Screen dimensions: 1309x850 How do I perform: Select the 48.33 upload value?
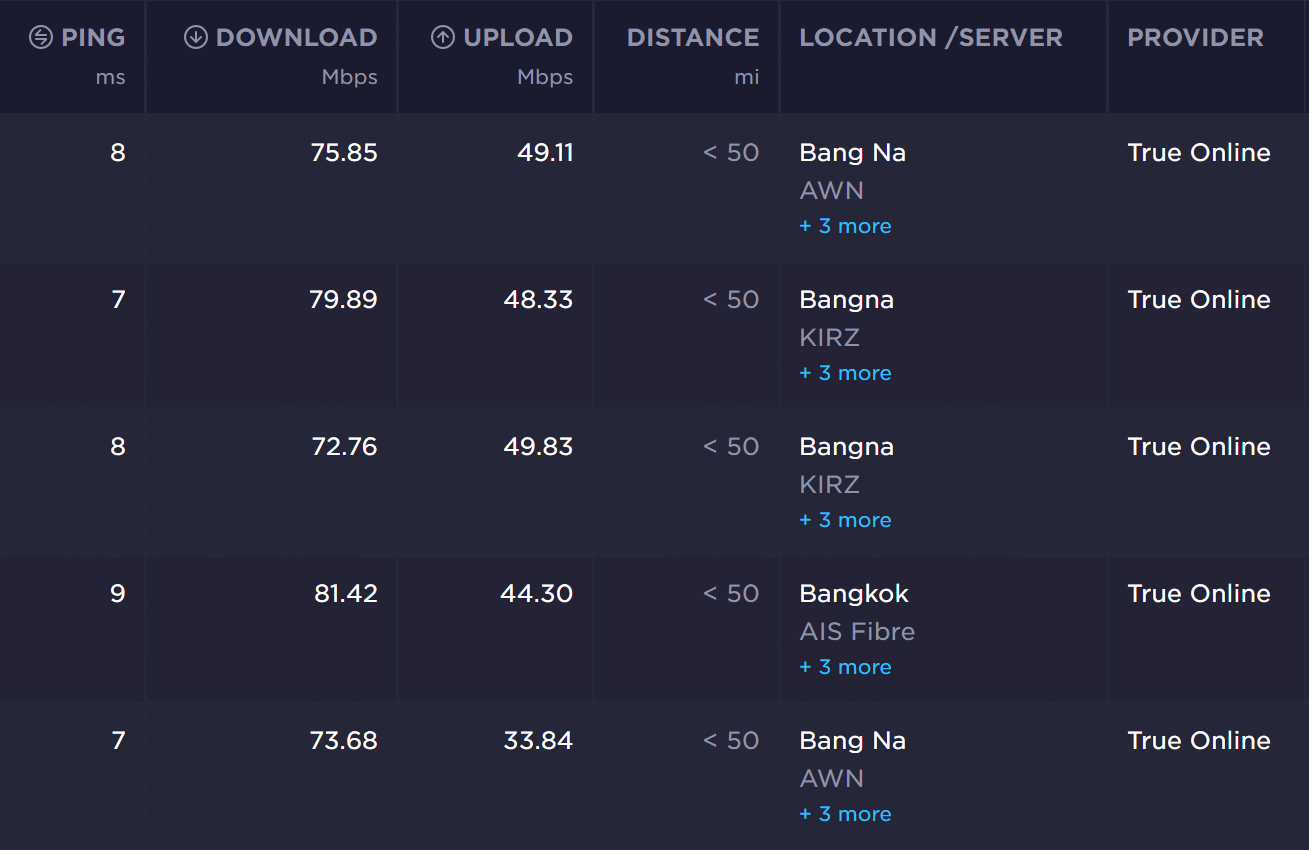click(x=538, y=300)
